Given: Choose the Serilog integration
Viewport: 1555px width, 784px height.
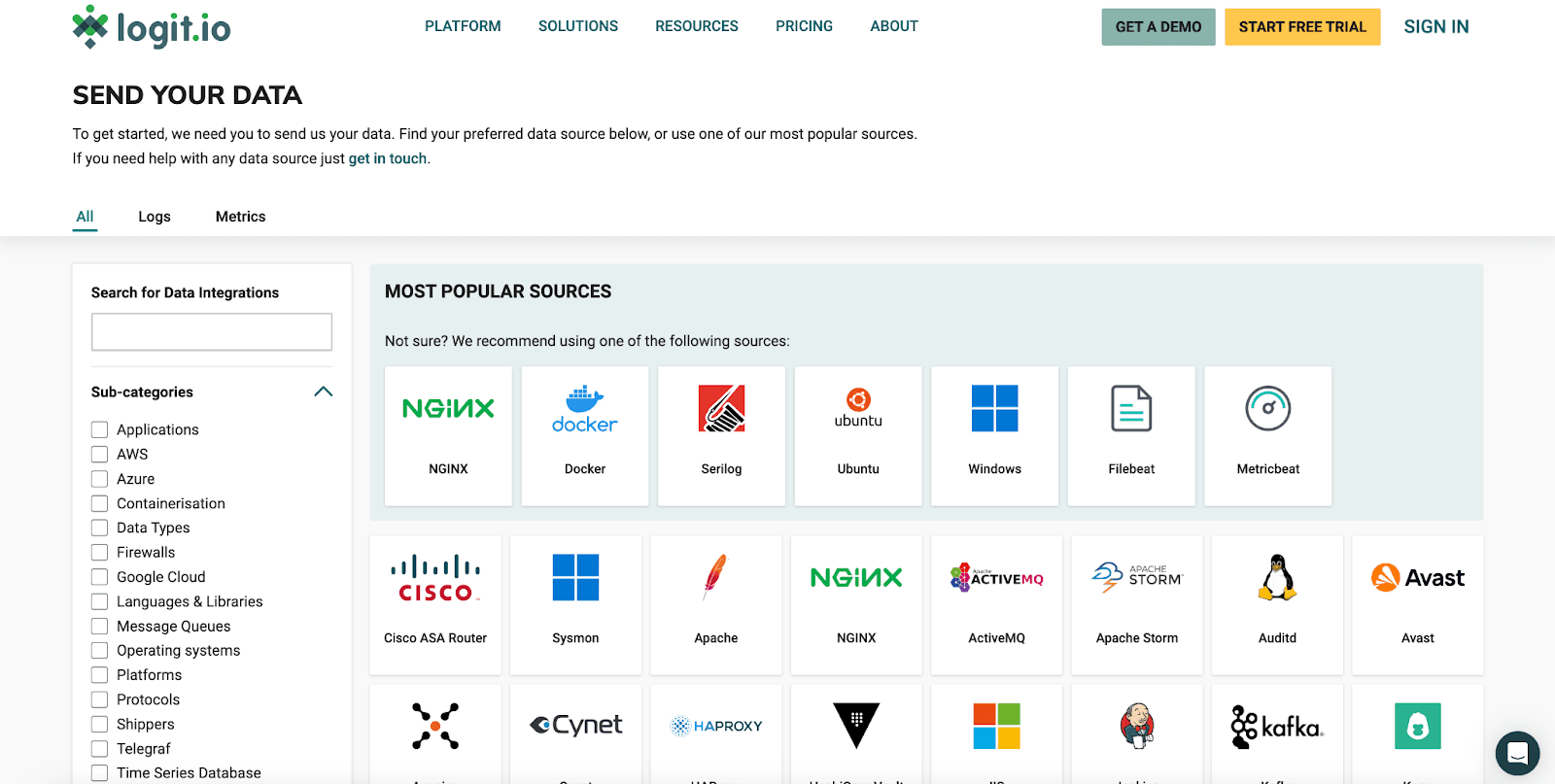Looking at the screenshot, I should (x=721, y=436).
